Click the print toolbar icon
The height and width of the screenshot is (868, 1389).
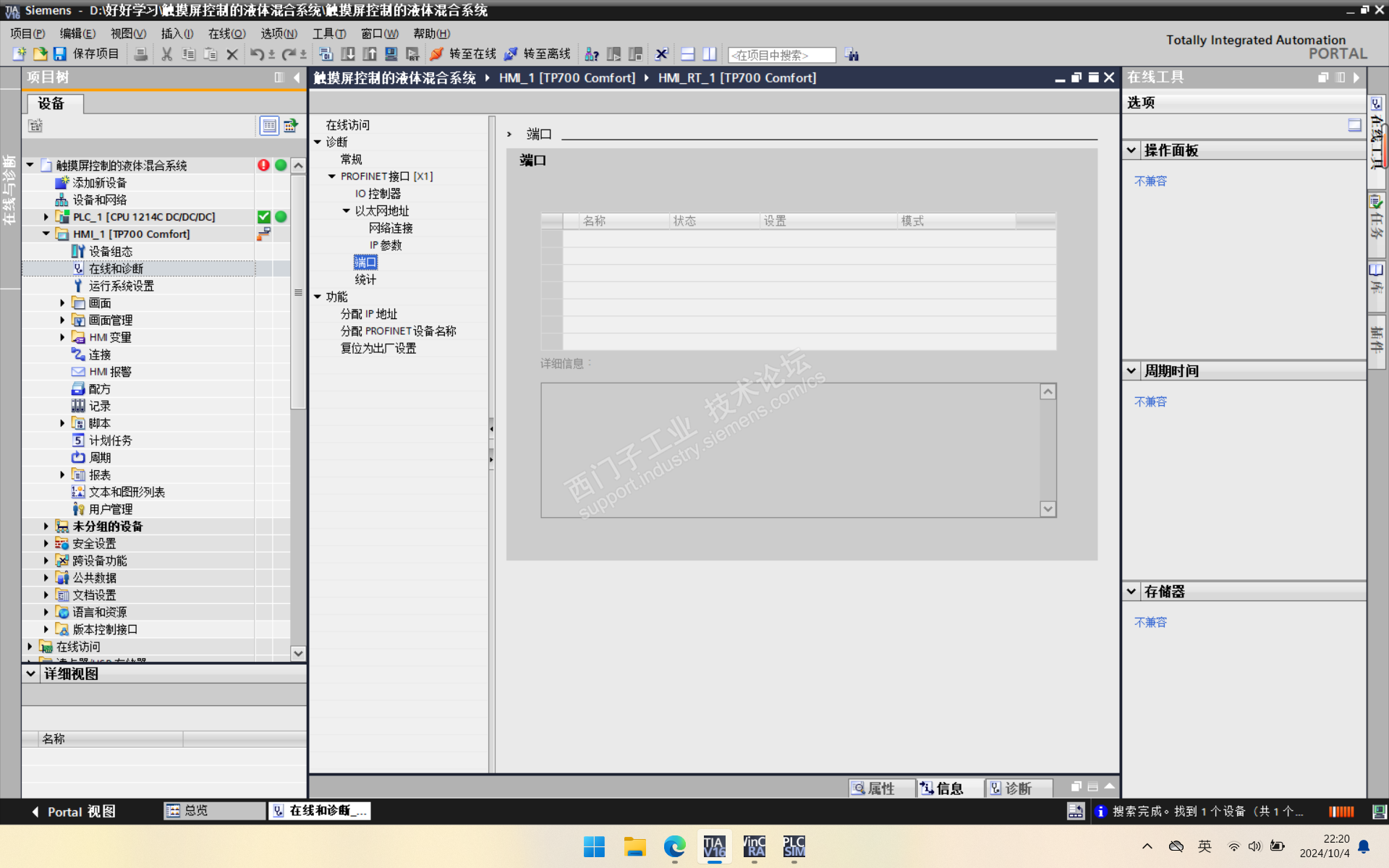pyautogui.click(x=141, y=54)
